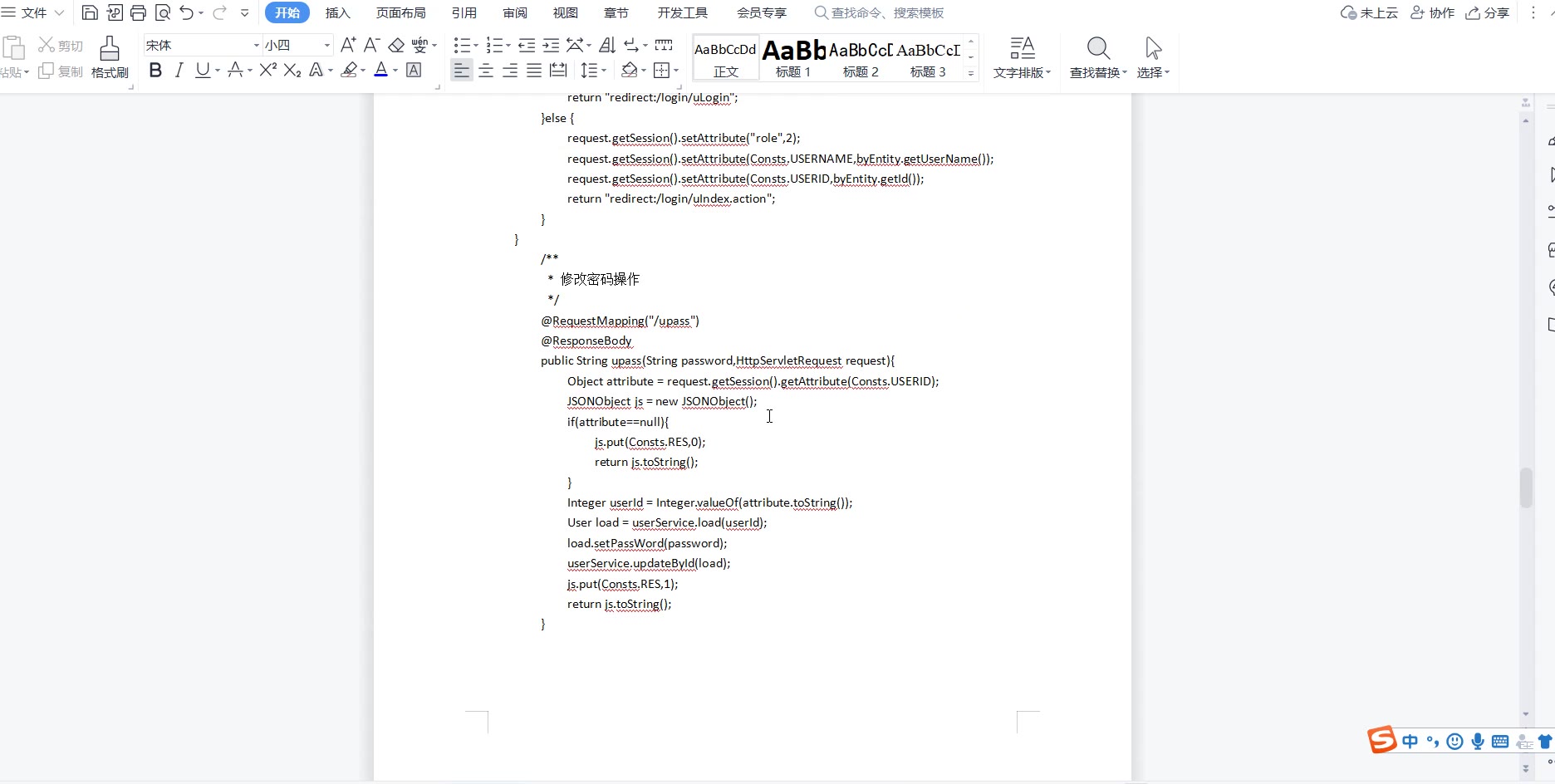
Task: Expand the styles gallery list
Action: point(970,73)
